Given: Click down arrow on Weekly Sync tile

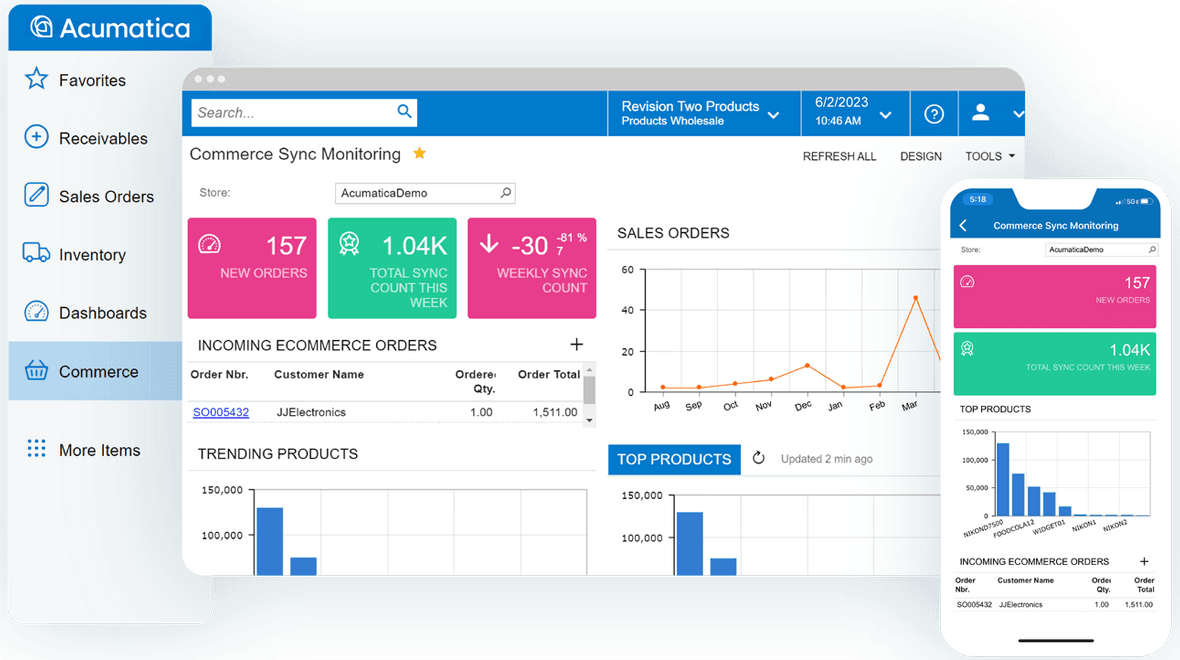Looking at the screenshot, I should point(489,243).
